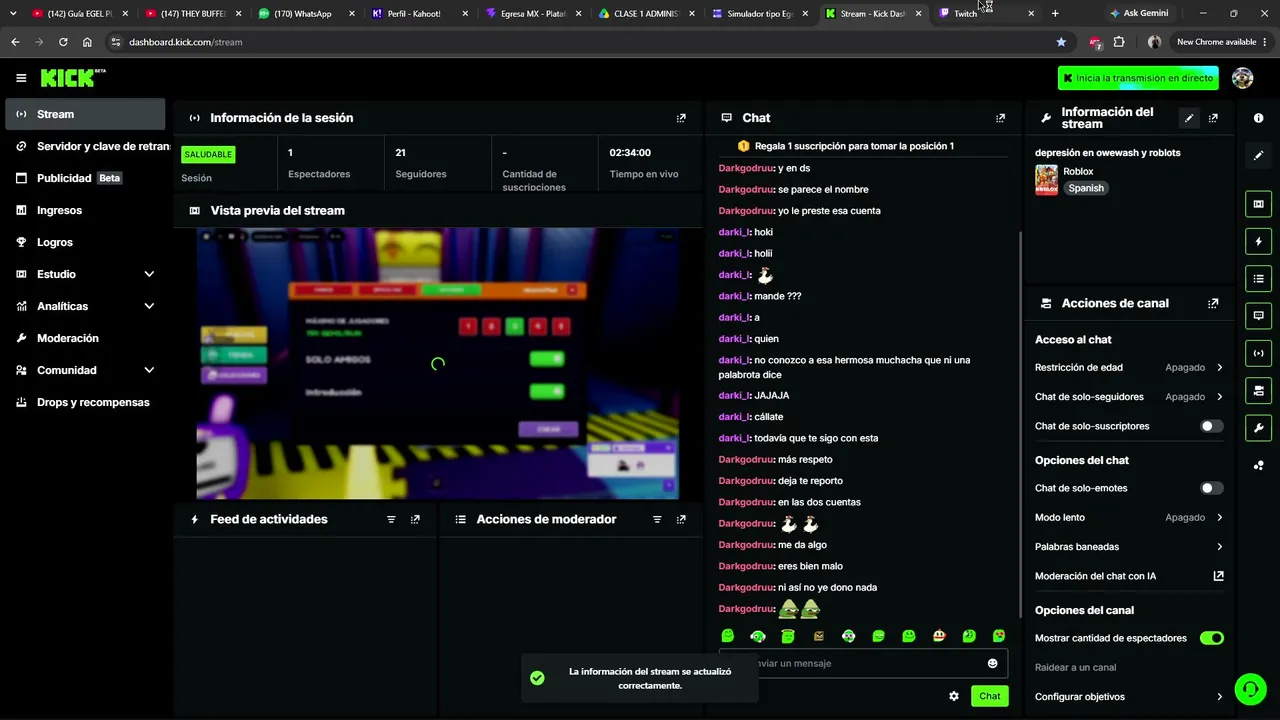
Task: Open the Chrome tab search dropdown arrow
Action: 13,13
